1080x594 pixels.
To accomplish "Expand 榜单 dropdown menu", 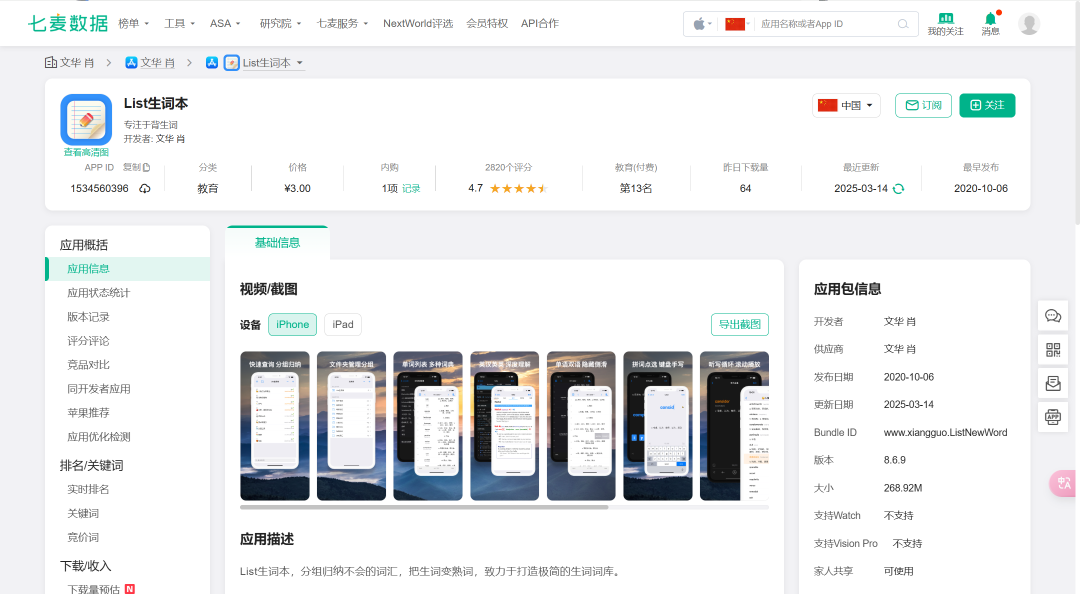I will point(133,23).
